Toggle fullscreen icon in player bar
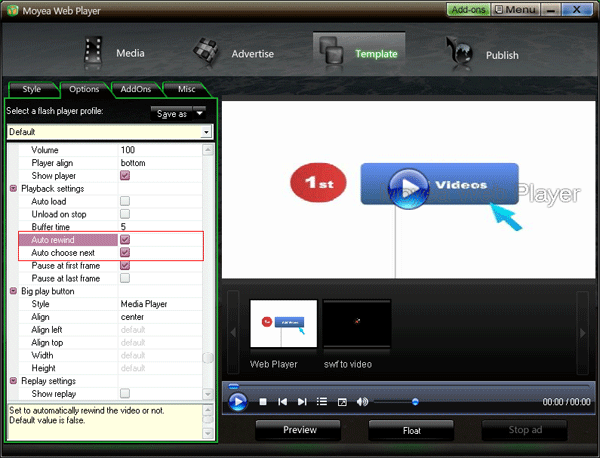This screenshot has width=600, height=458. (342, 402)
